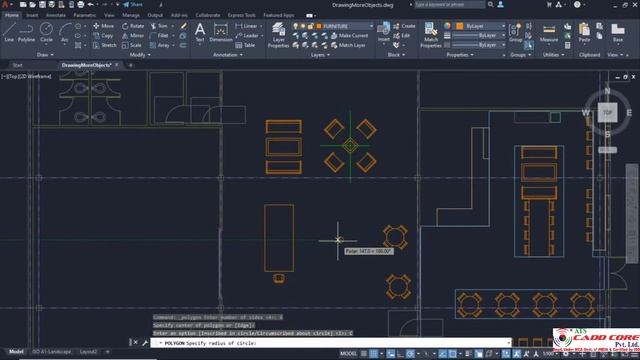
Task: Click the command line input field
Action: [331, 343]
